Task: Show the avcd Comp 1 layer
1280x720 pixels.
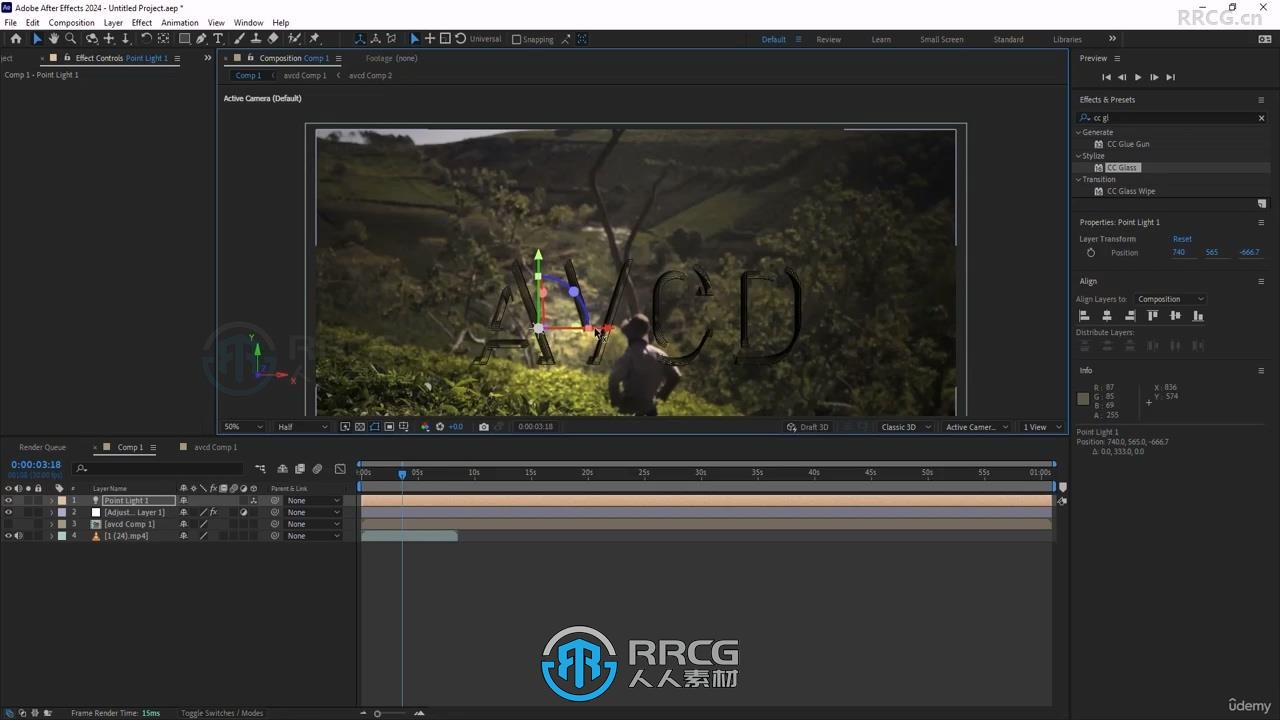Action: click(8, 524)
